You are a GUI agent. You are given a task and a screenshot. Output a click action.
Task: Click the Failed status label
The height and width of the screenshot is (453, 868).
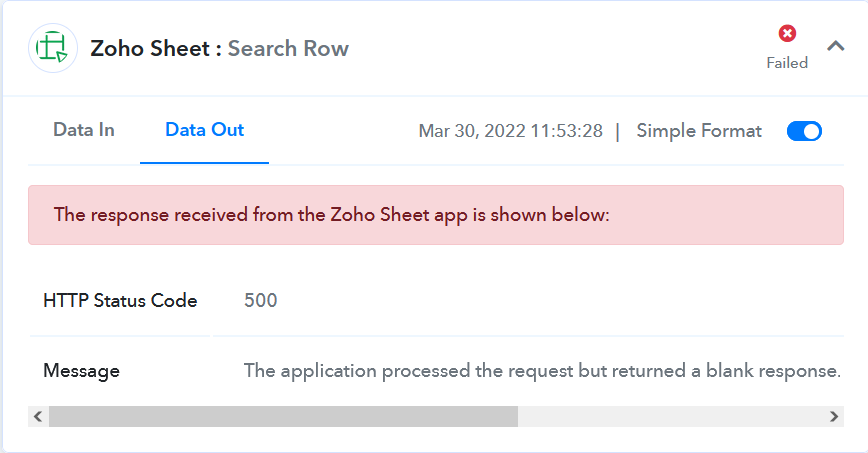click(x=787, y=63)
